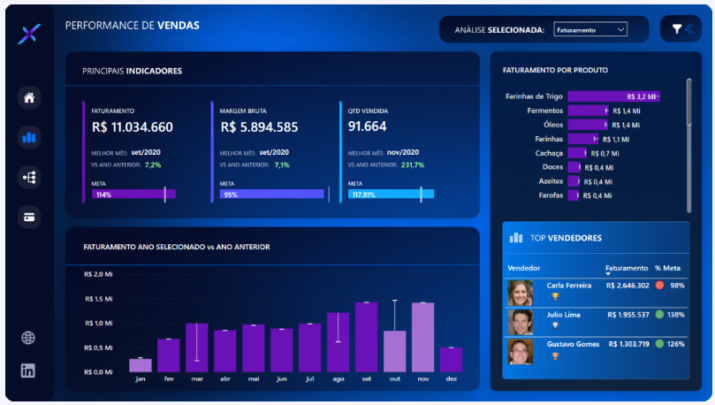Click Julio Lima's profile photo
Screen dimensions: 715x405
click(x=520, y=322)
